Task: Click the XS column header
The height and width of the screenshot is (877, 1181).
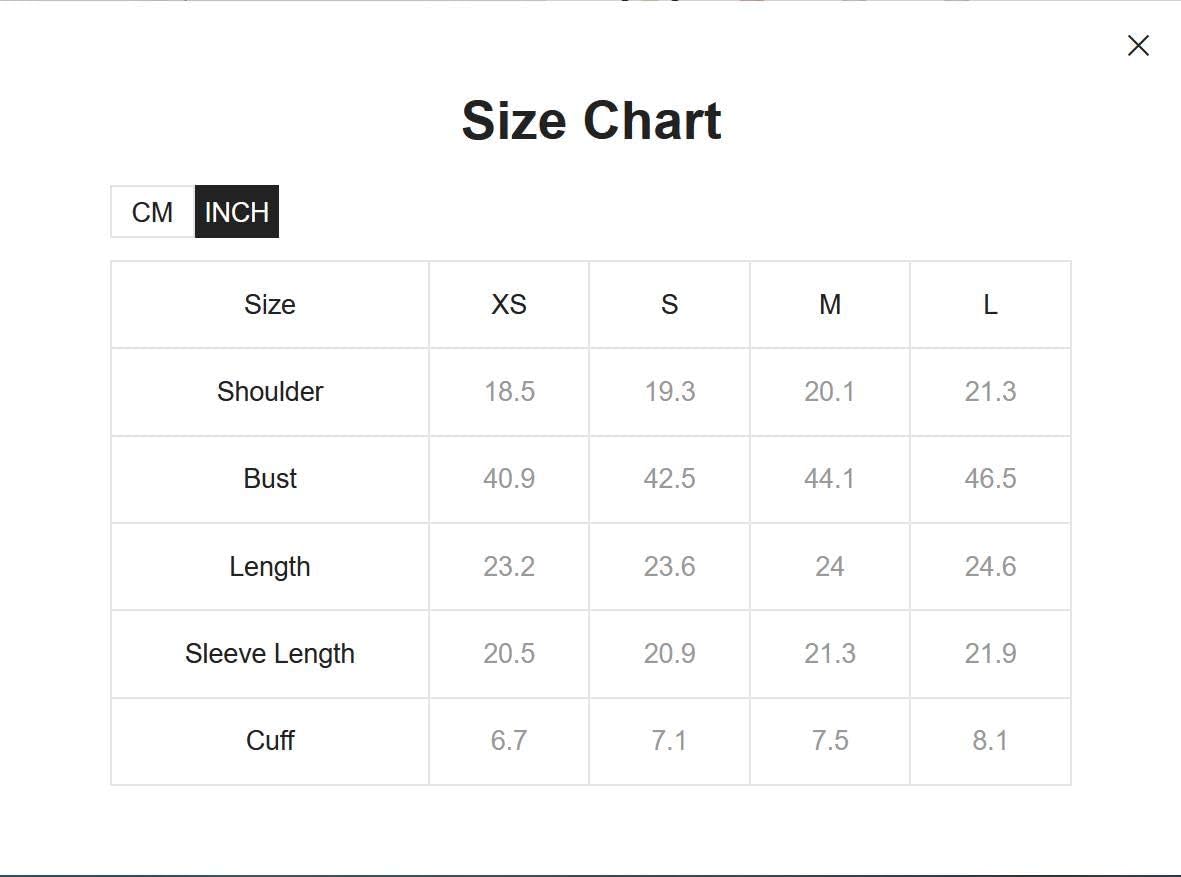Action: tap(509, 304)
